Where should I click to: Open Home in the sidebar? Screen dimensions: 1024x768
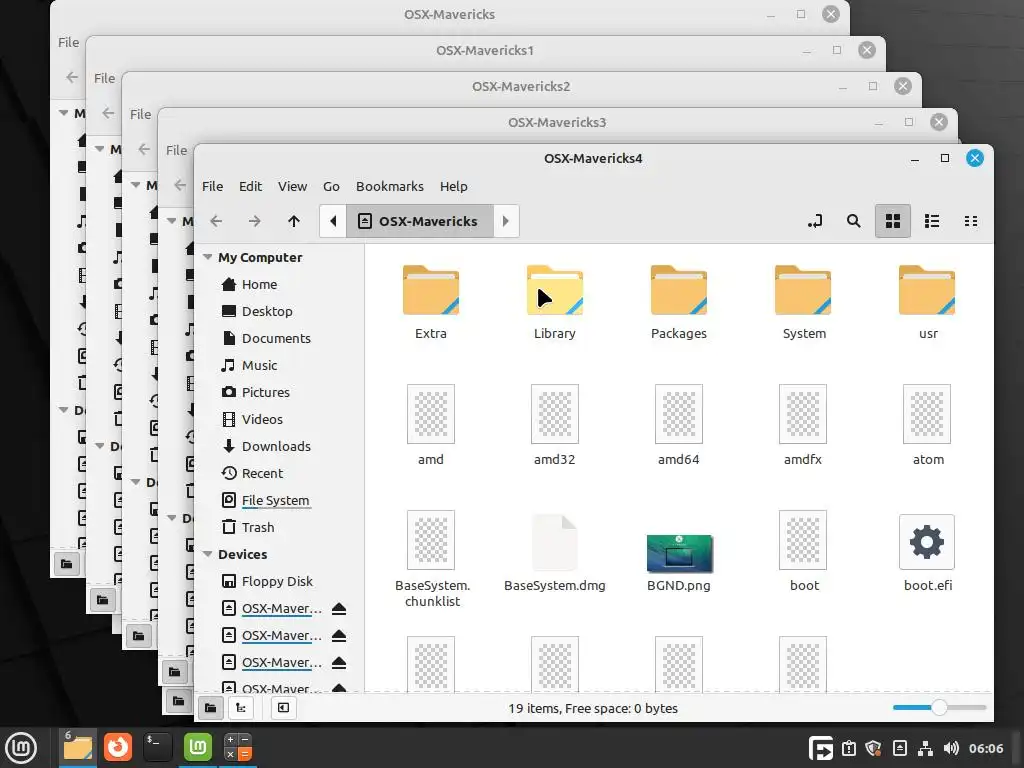(x=259, y=285)
